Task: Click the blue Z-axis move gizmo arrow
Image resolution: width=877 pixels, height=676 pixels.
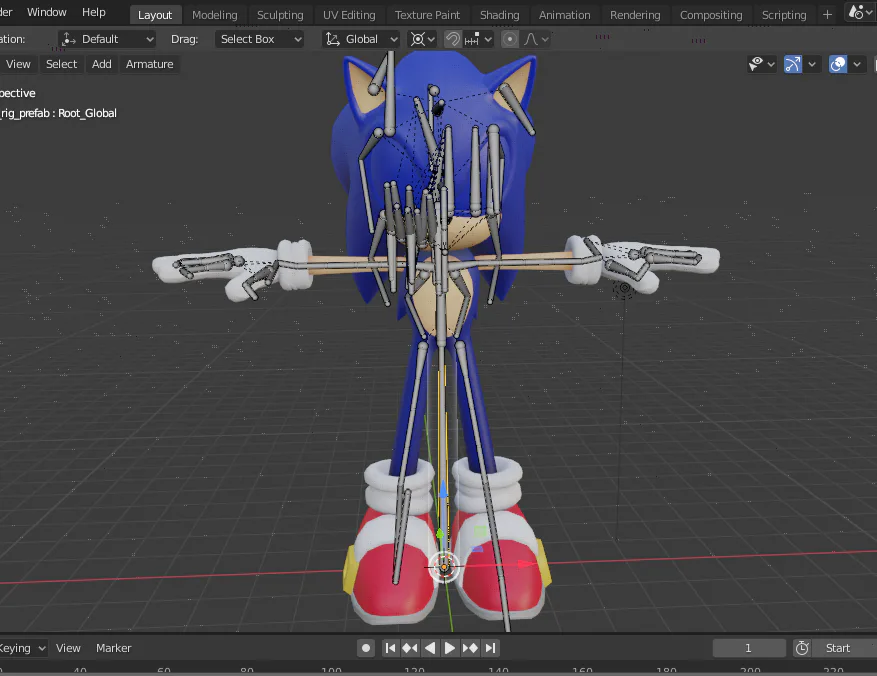Action: pos(443,491)
